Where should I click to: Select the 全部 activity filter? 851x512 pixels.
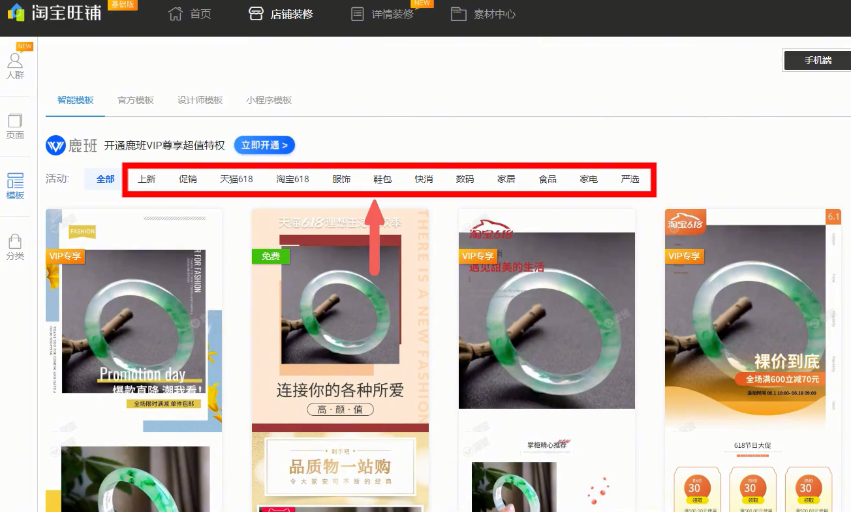point(105,179)
